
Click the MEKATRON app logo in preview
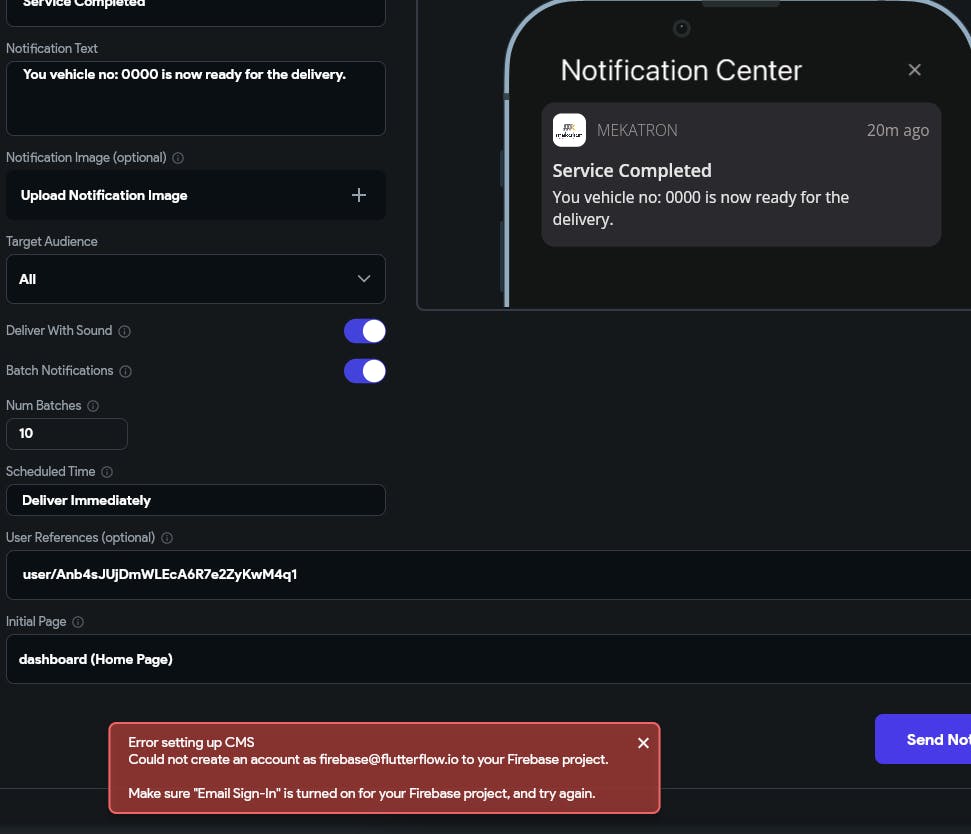pyautogui.click(x=569, y=130)
